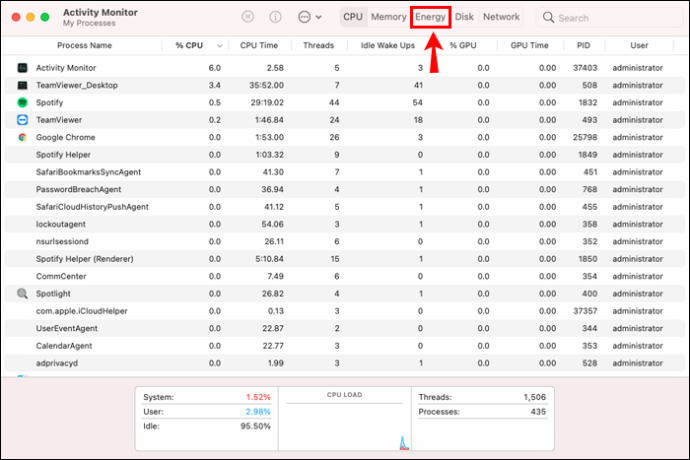
Task: Click the Spotlight magnifier icon
Action: point(22,294)
